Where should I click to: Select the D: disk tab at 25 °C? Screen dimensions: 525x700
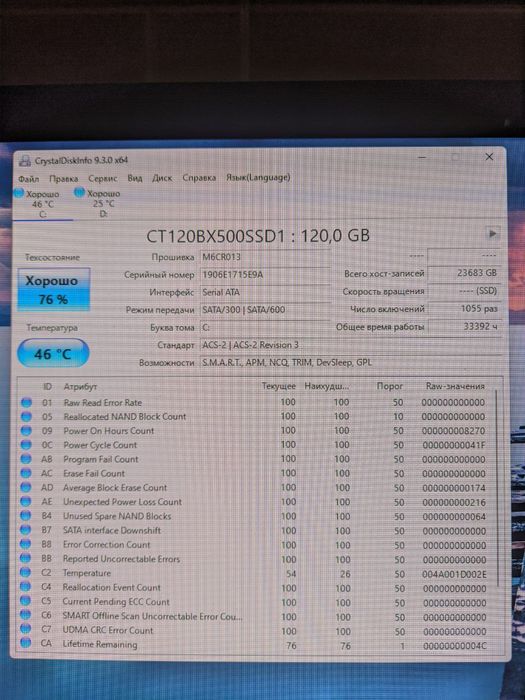click(x=104, y=204)
